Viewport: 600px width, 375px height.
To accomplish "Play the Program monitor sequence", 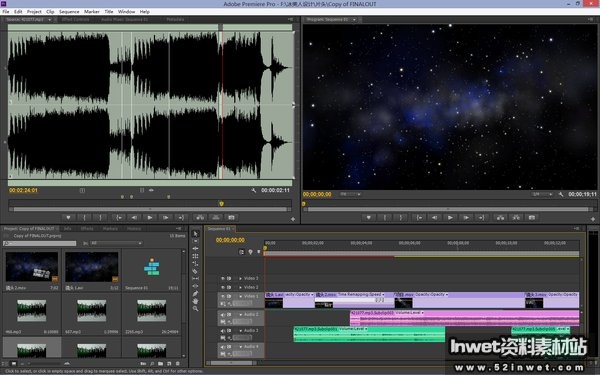I will (x=450, y=218).
